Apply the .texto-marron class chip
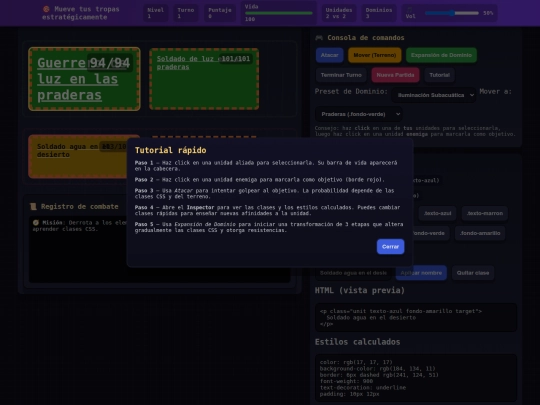This screenshot has width=540, height=405. tap(485, 213)
